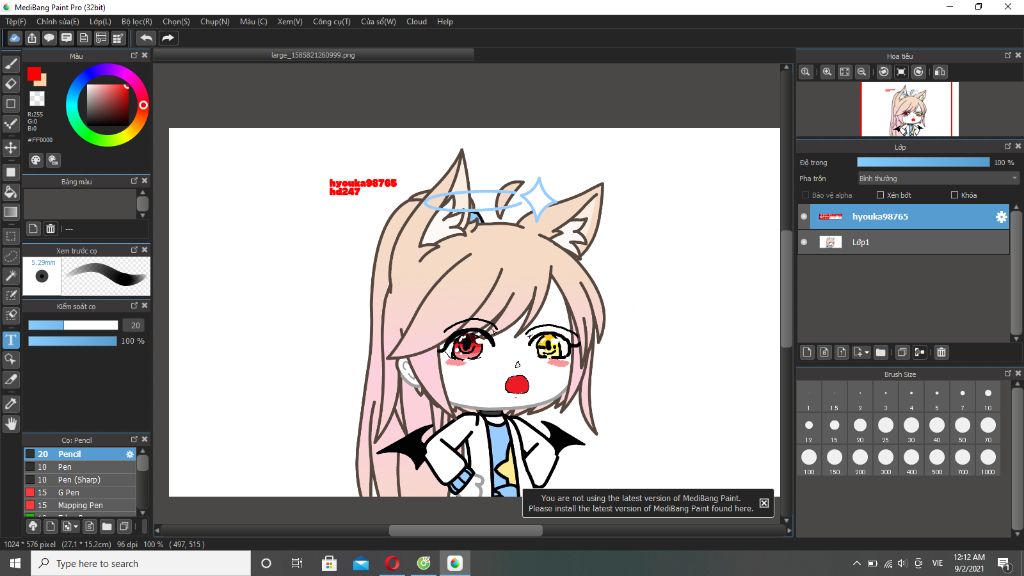Open settings gear for hyouka98765 layer
1024x576 pixels.
click(x=1000, y=217)
